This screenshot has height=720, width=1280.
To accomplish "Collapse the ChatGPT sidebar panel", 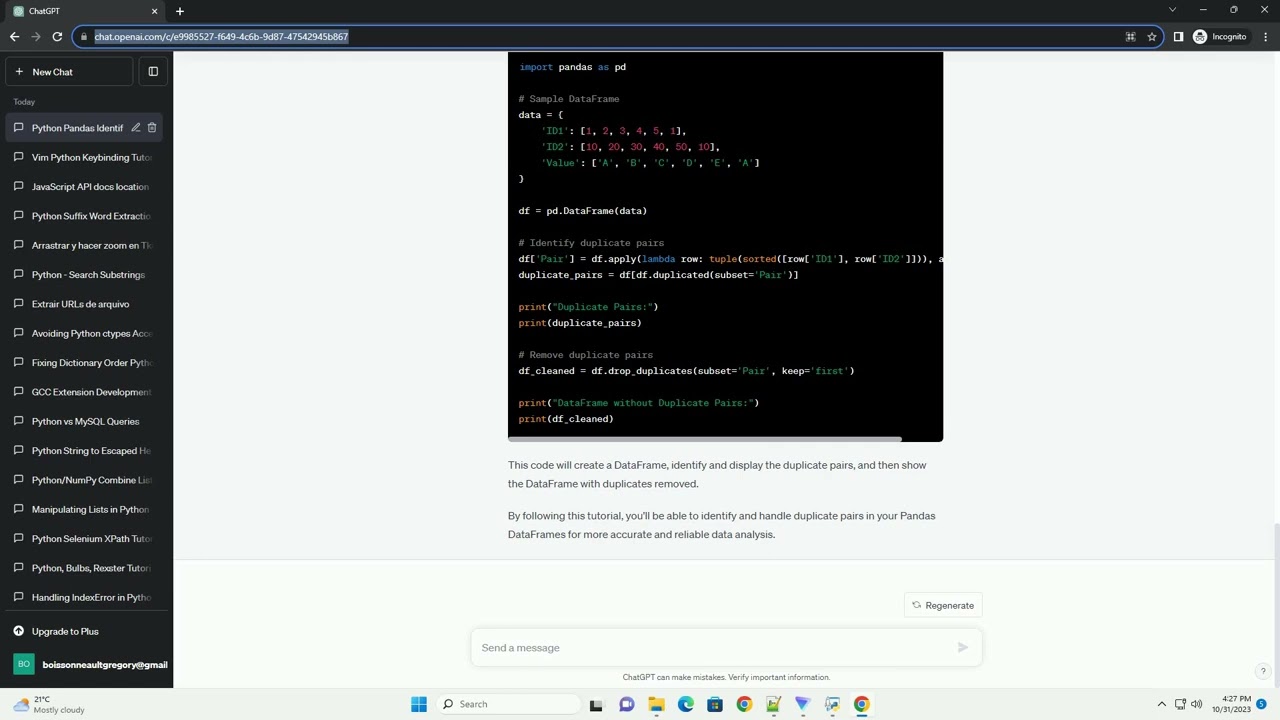I will [x=153, y=72].
